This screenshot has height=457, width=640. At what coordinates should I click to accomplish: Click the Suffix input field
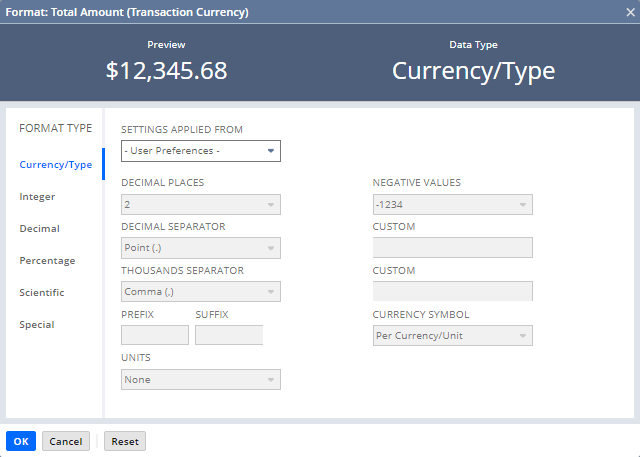tap(228, 336)
